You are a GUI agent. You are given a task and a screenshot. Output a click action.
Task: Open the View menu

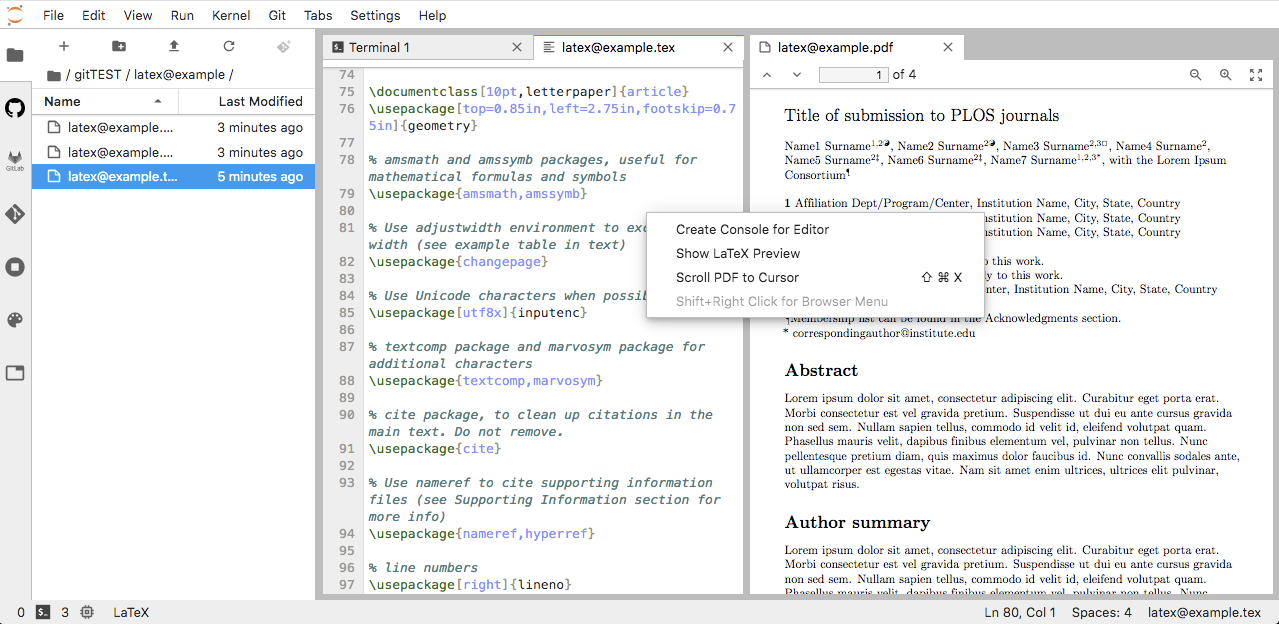tap(138, 15)
